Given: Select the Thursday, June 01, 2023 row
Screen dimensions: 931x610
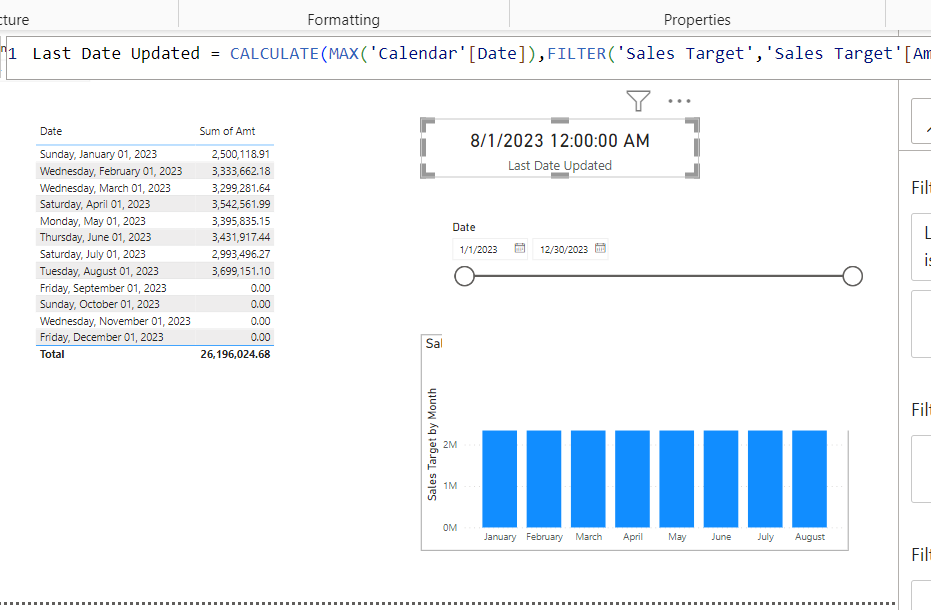Looking at the screenshot, I should [154, 238].
